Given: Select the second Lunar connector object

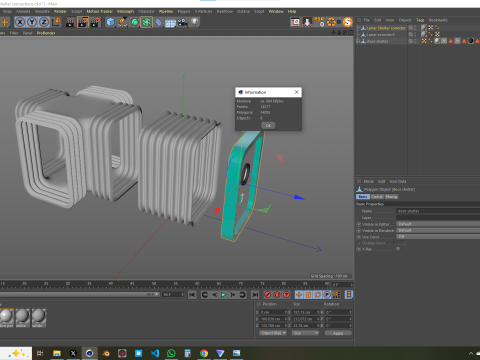Looking at the screenshot, I should tap(381, 35).
